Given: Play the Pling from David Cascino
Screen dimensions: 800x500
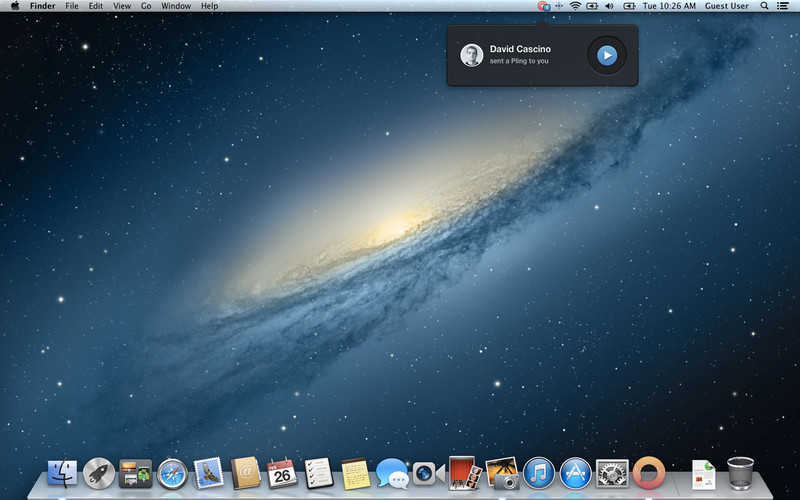Looking at the screenshot, I should click(607, 55).
